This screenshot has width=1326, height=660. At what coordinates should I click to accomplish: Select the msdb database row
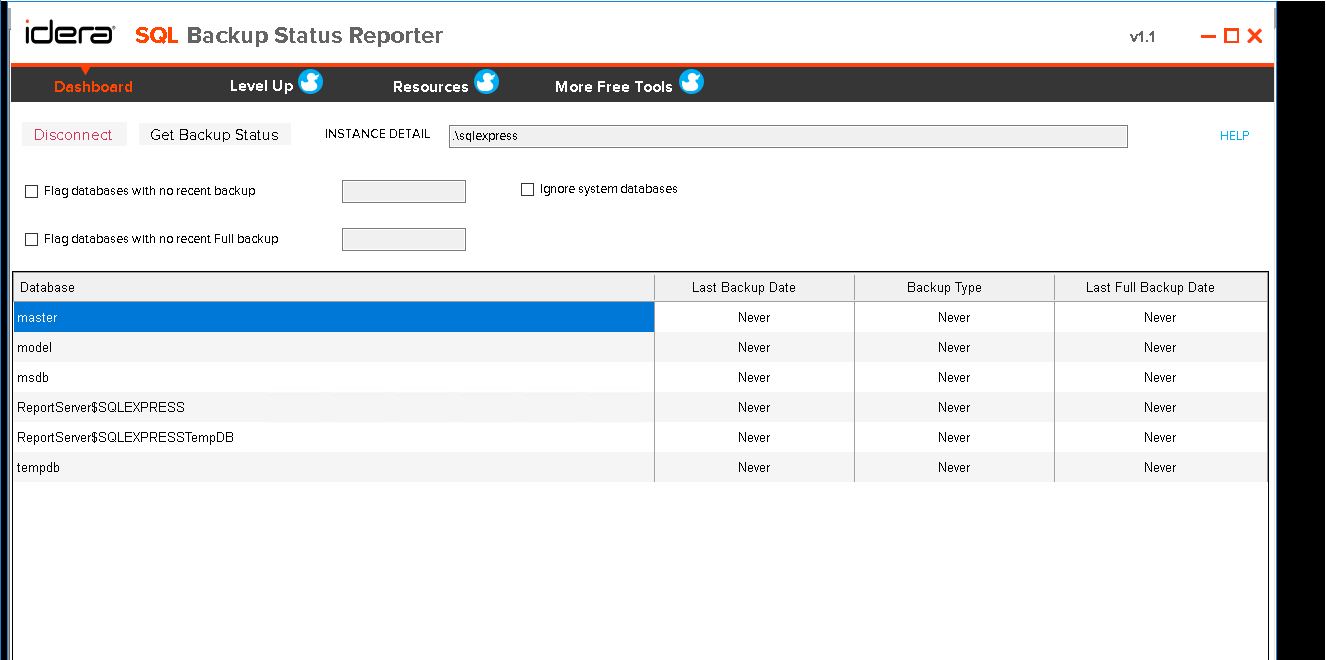click(333, 377)
